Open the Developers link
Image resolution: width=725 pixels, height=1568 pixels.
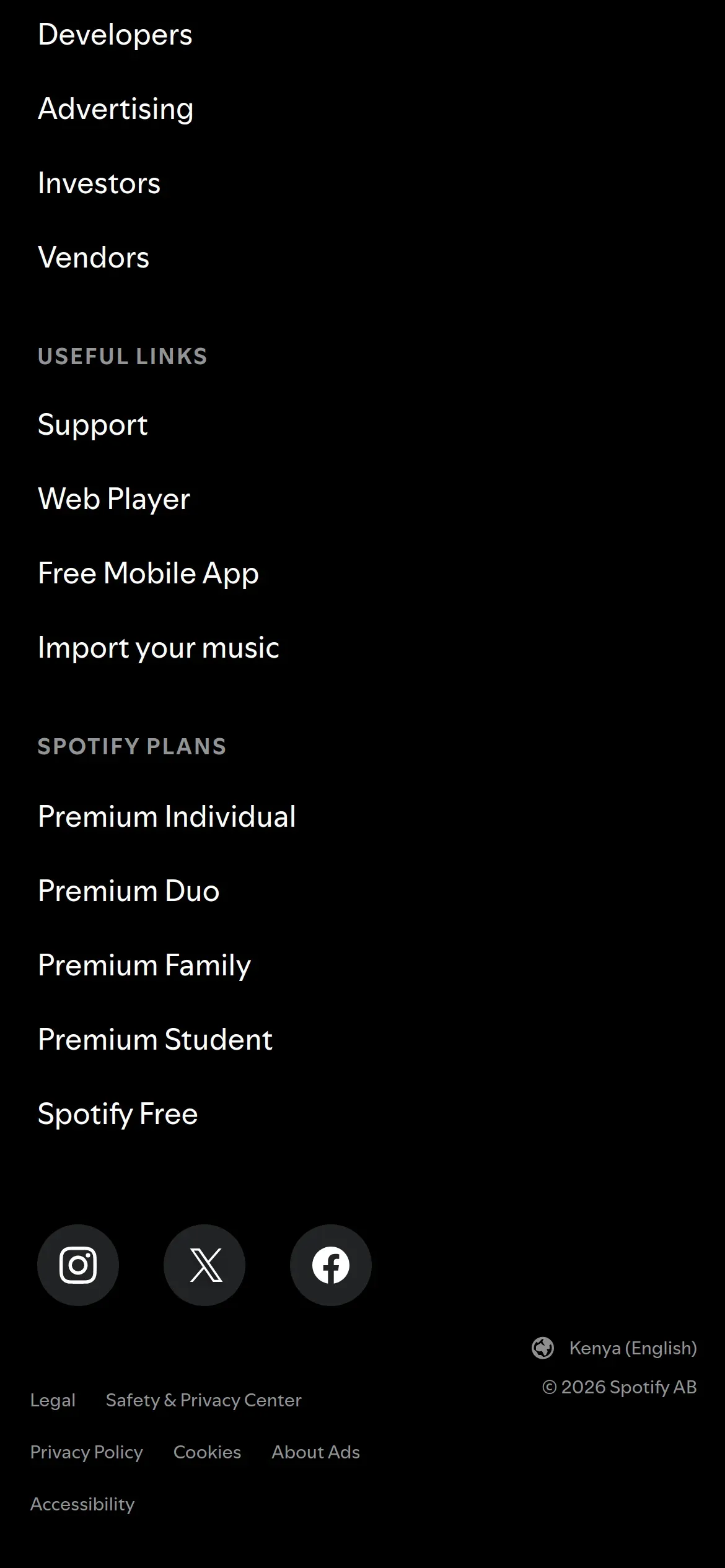(x=115, y=35)
